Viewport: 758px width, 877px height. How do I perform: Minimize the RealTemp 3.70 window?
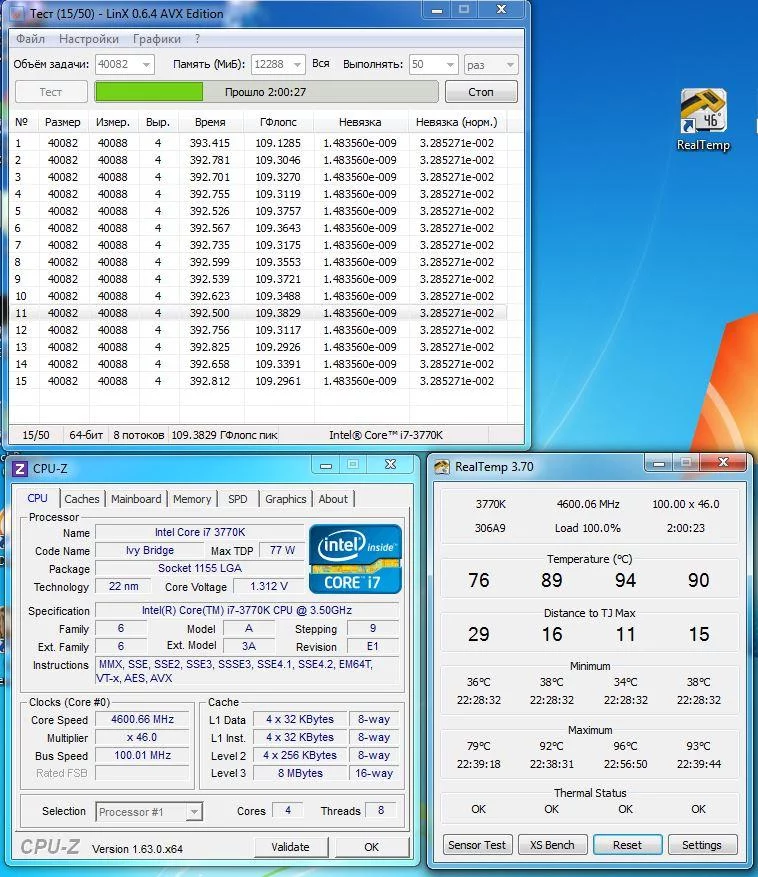click(x=659, y=463)
